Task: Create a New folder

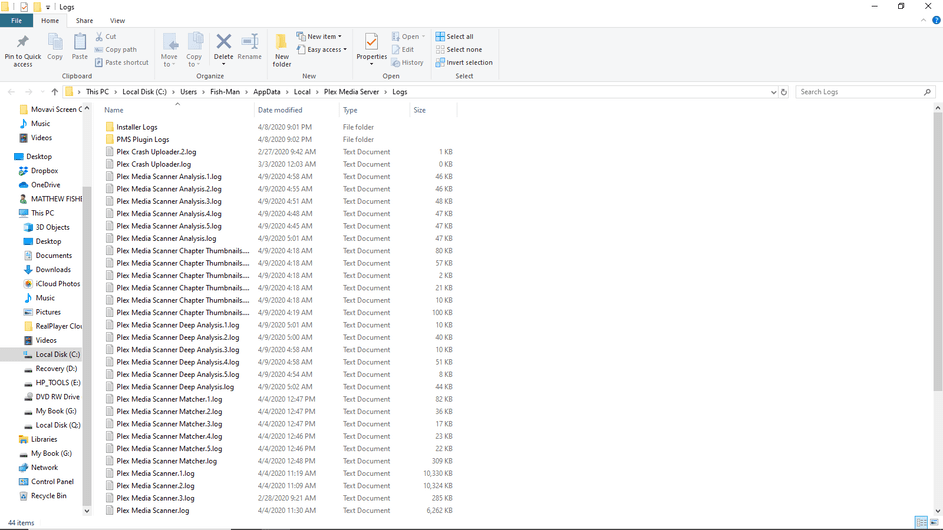Action: 281,50
